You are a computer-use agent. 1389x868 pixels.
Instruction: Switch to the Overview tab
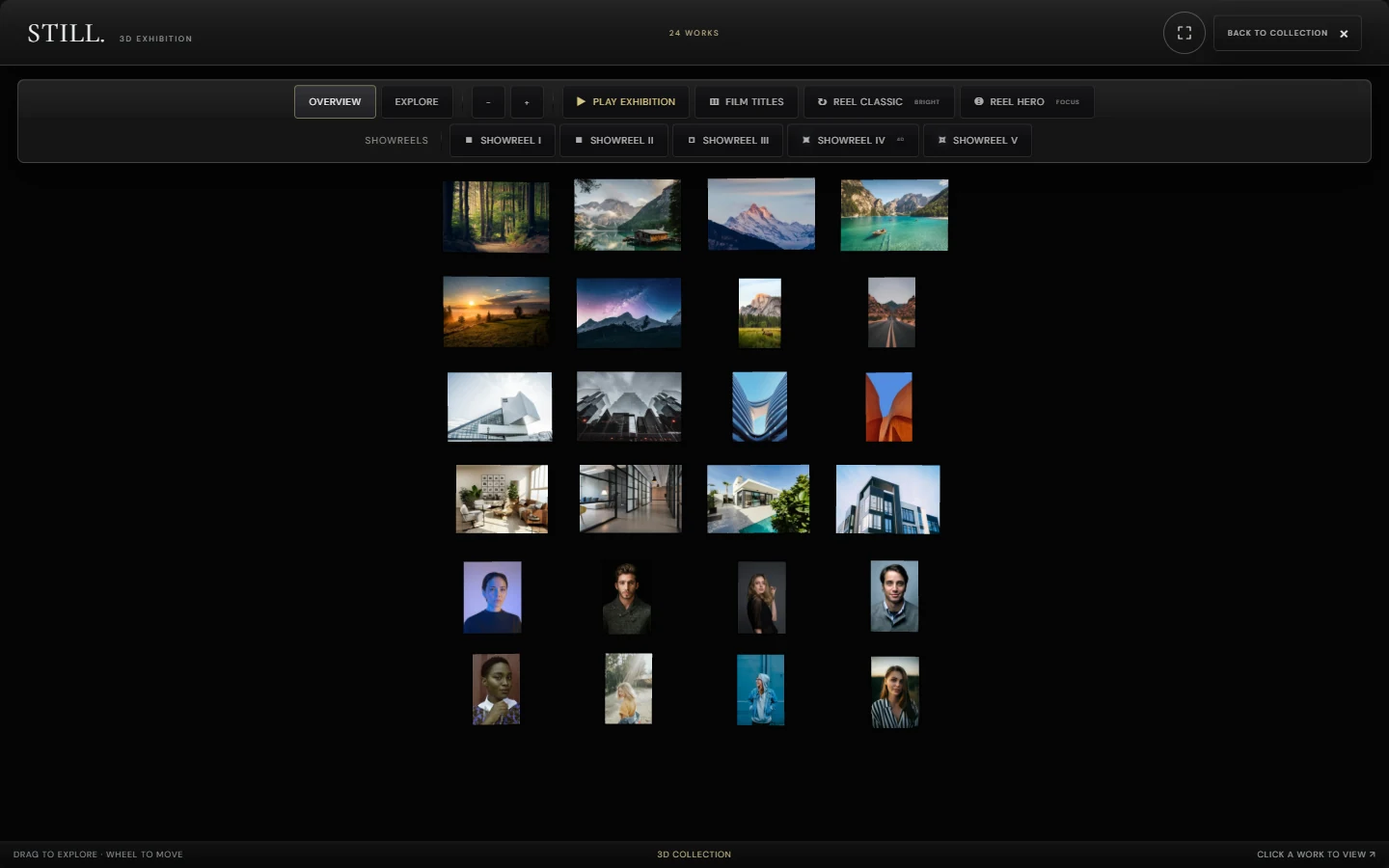pyautogui.click(x=335, y=101)
